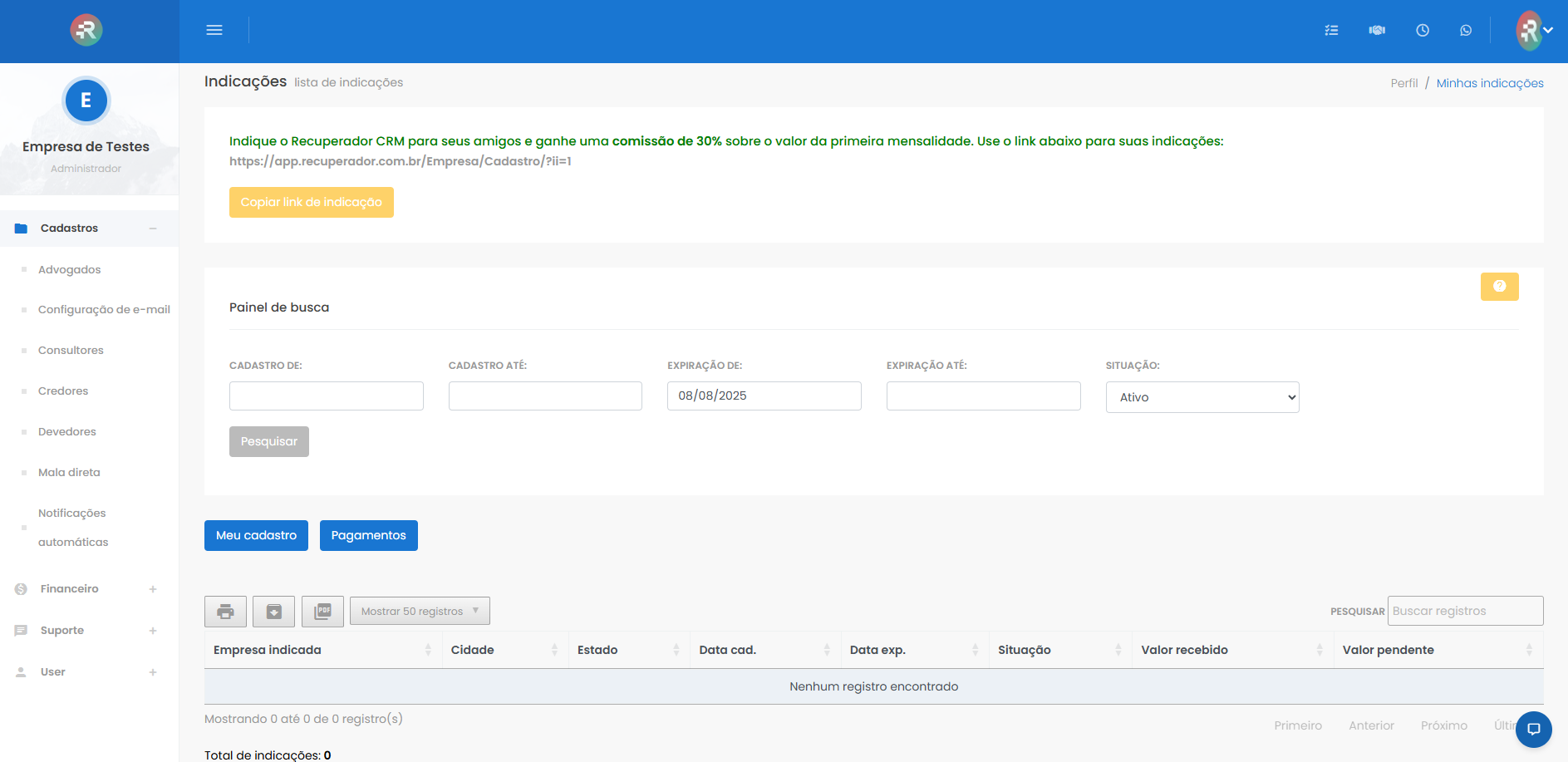Export table using the PDF icon
1568x762 pixels.
click(322, 612)
